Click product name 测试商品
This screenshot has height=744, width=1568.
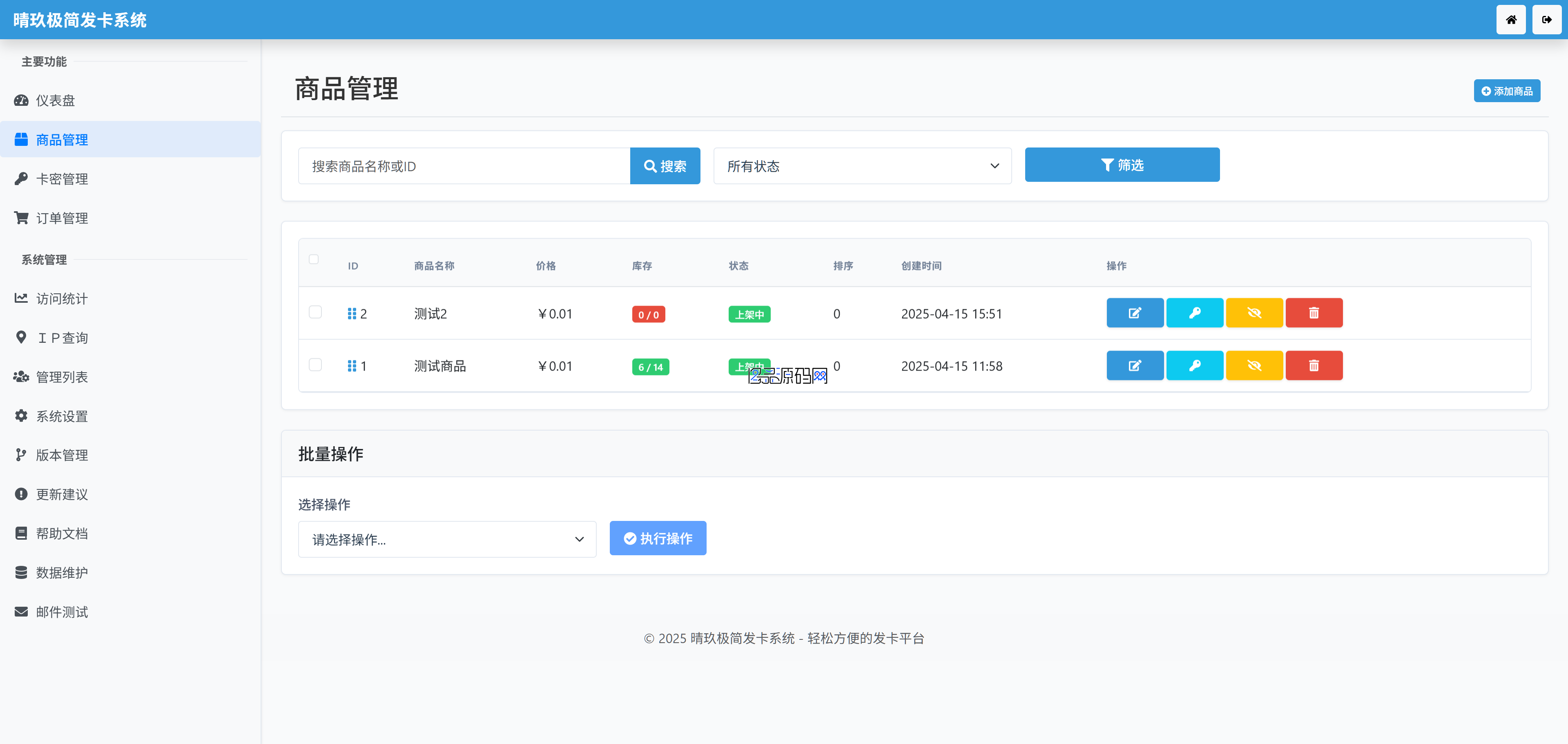pos(440,366)
